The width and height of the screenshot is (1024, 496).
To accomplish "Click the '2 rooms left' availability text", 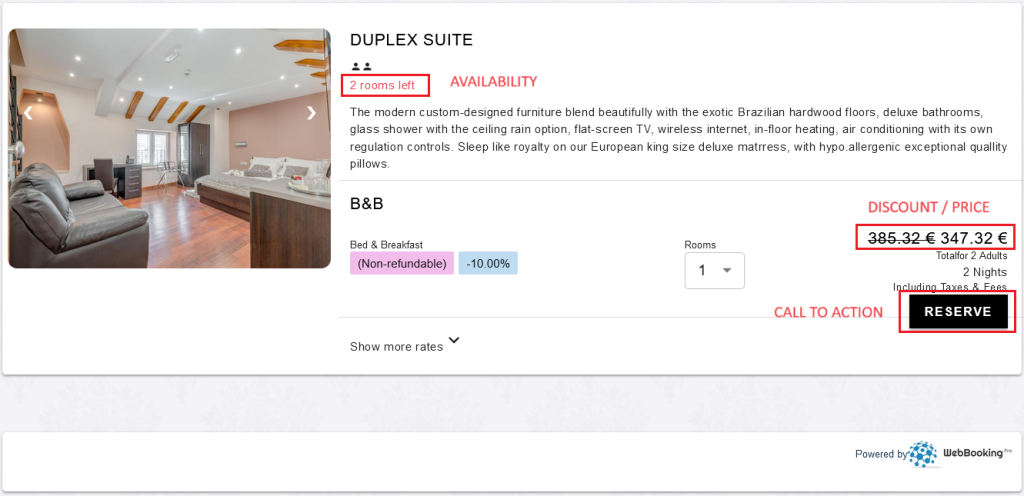I will pyautogui.click(x=382, y=85).
